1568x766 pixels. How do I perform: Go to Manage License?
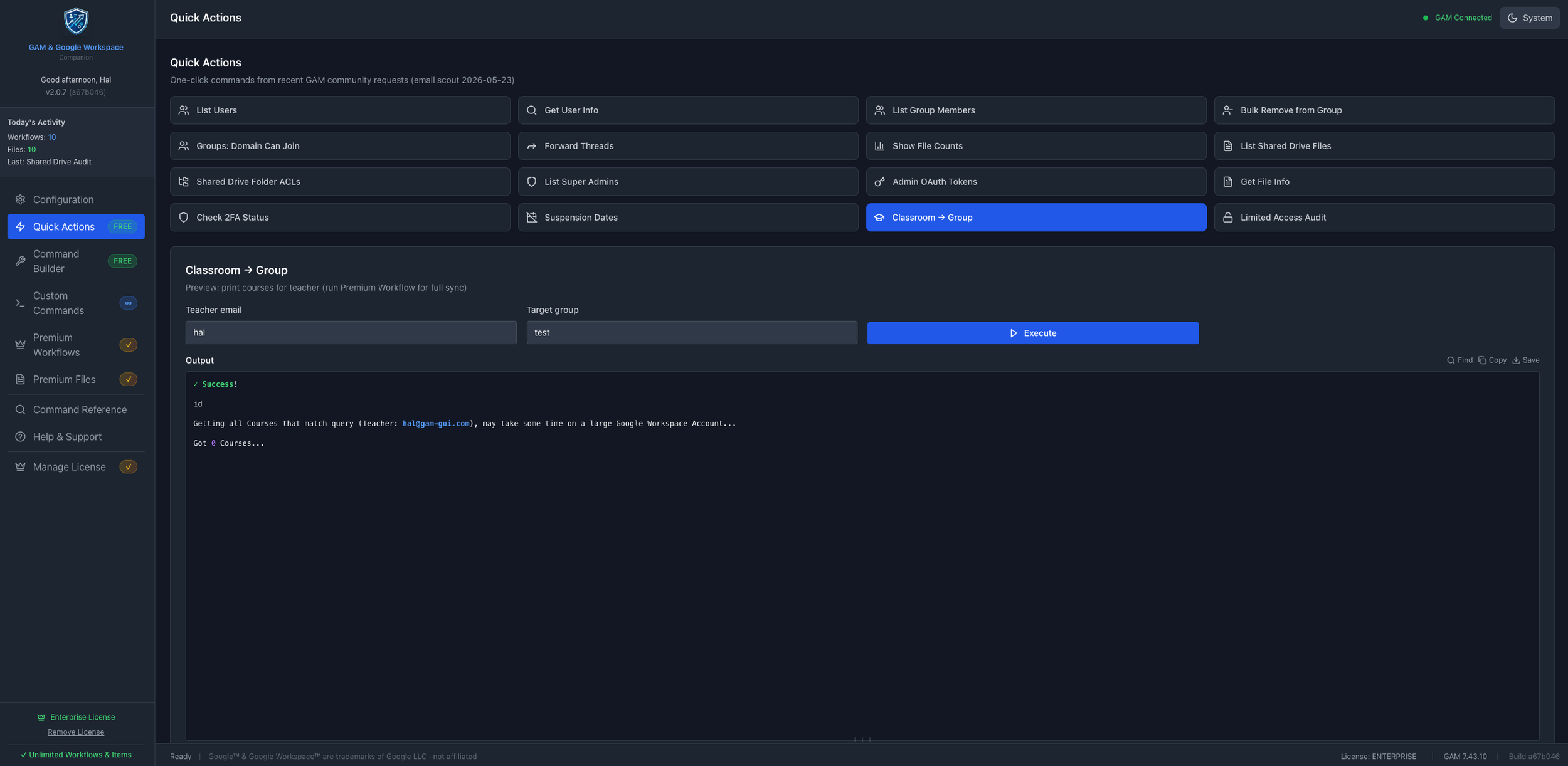[x=76, y=466]
